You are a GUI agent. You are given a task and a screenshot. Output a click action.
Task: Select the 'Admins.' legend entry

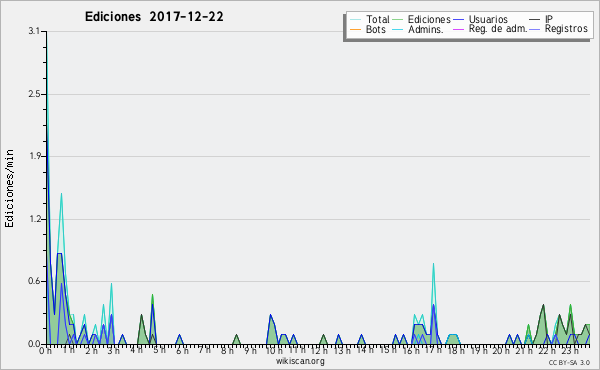[426, 29]
